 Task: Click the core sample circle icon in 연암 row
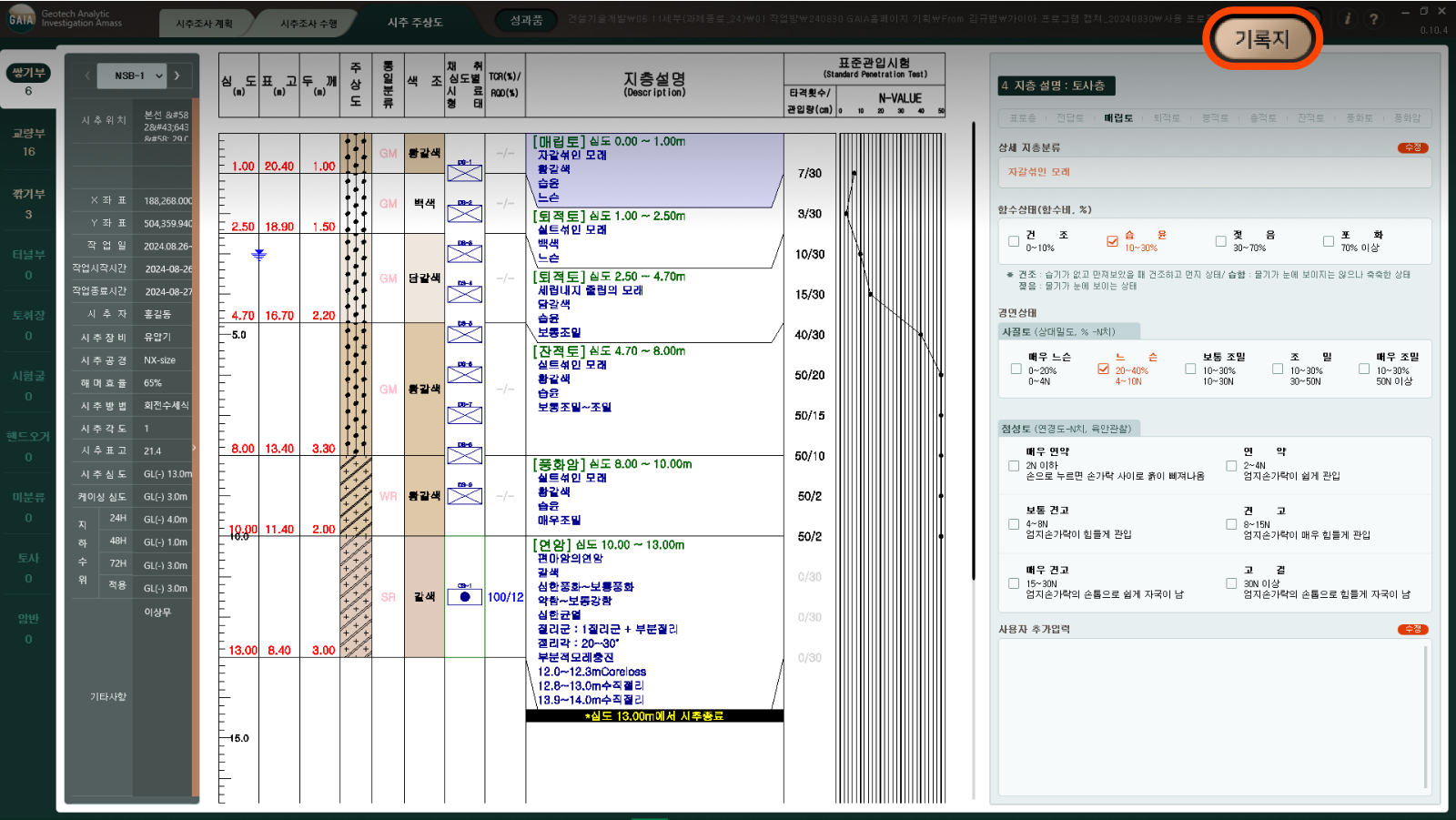(464, 597)
